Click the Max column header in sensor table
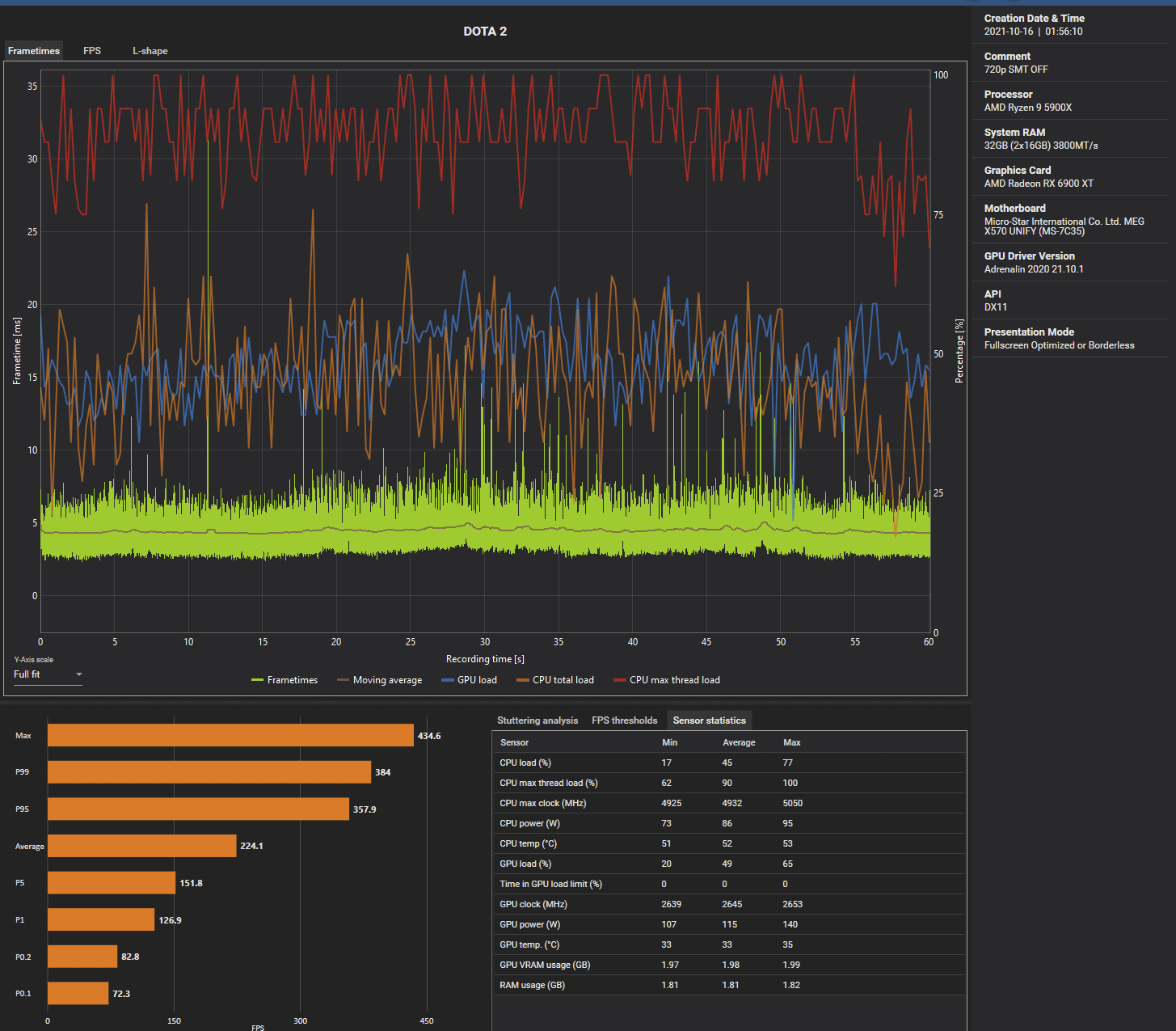This screenshot has width=1176, height=1031. (792, 742)
